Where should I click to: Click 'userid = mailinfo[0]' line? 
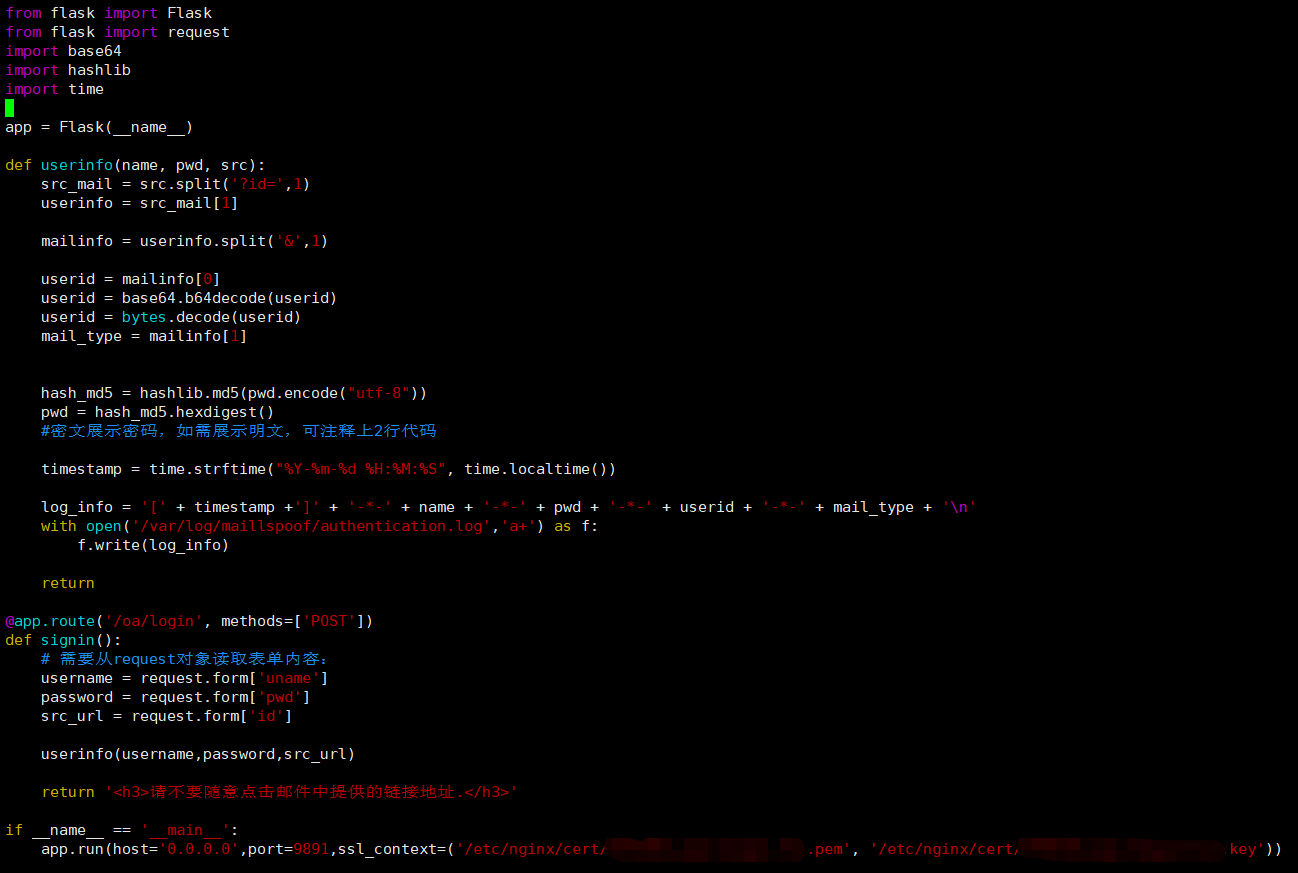[131, 279]
